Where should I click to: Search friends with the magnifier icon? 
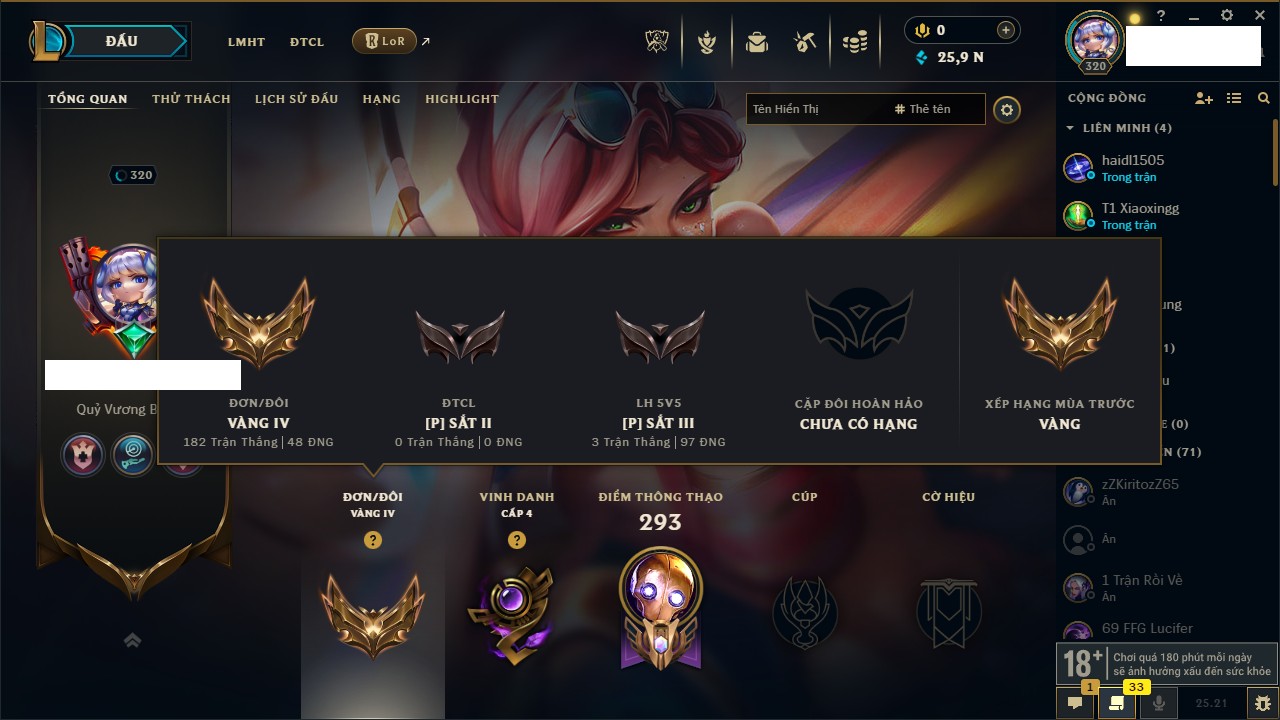pos(1264,98)
